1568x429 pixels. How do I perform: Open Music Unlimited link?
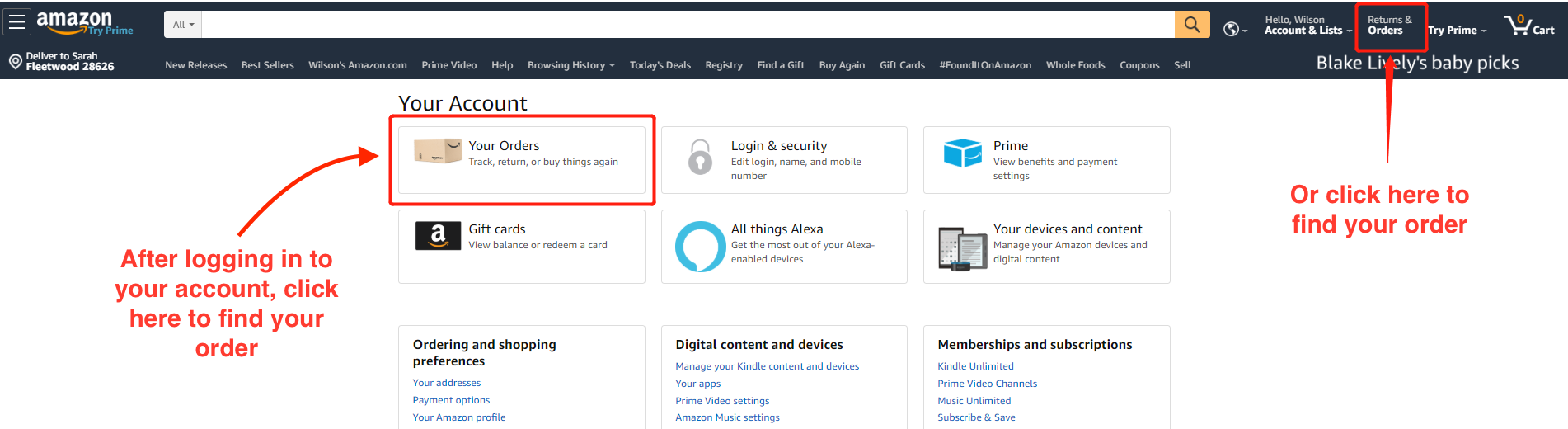point(974,401)
